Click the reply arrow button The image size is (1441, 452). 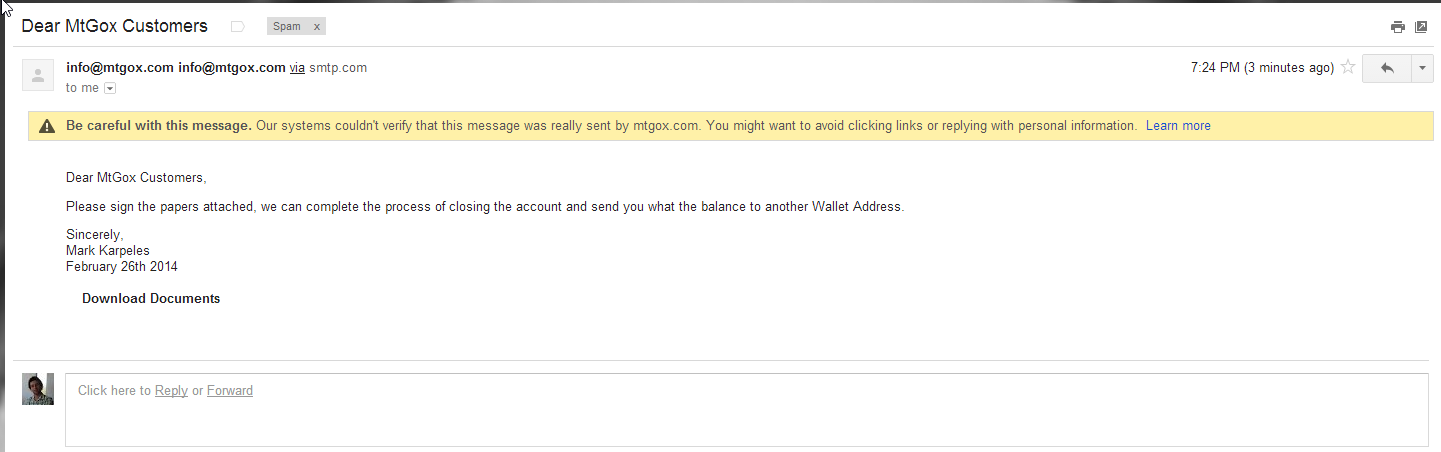tap(1386, 68)
